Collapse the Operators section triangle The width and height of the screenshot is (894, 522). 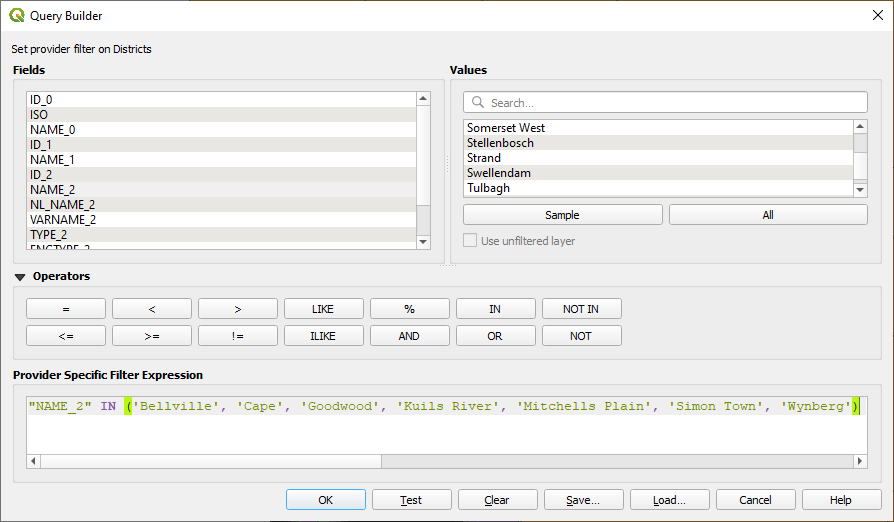20,277
